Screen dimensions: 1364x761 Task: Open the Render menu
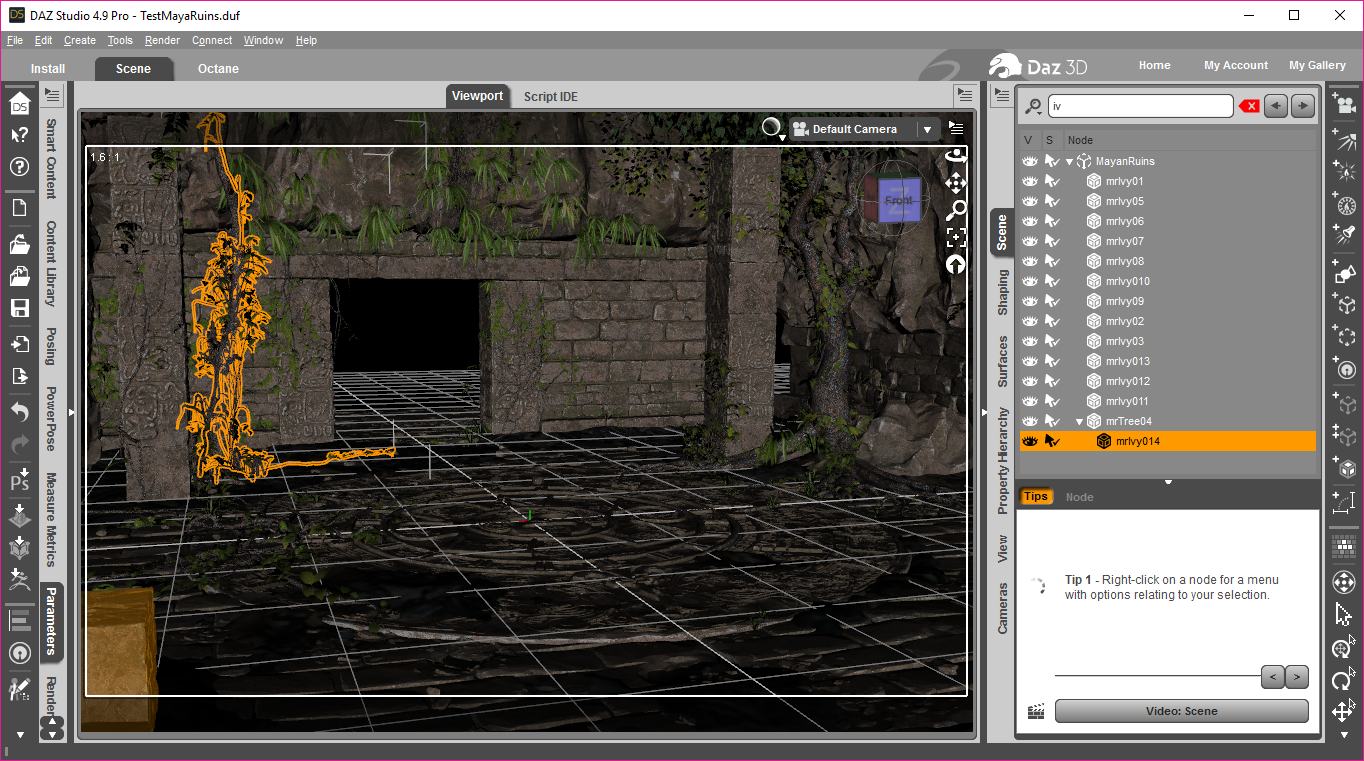(162, 40)
